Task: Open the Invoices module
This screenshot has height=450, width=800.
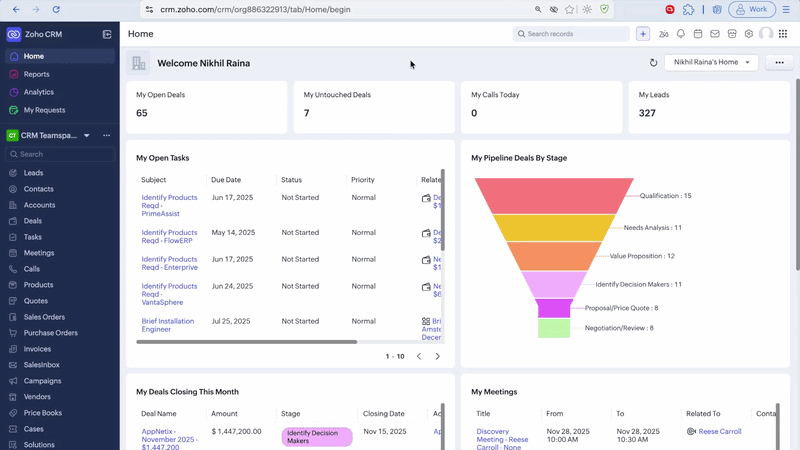Action: click(37, 349)
